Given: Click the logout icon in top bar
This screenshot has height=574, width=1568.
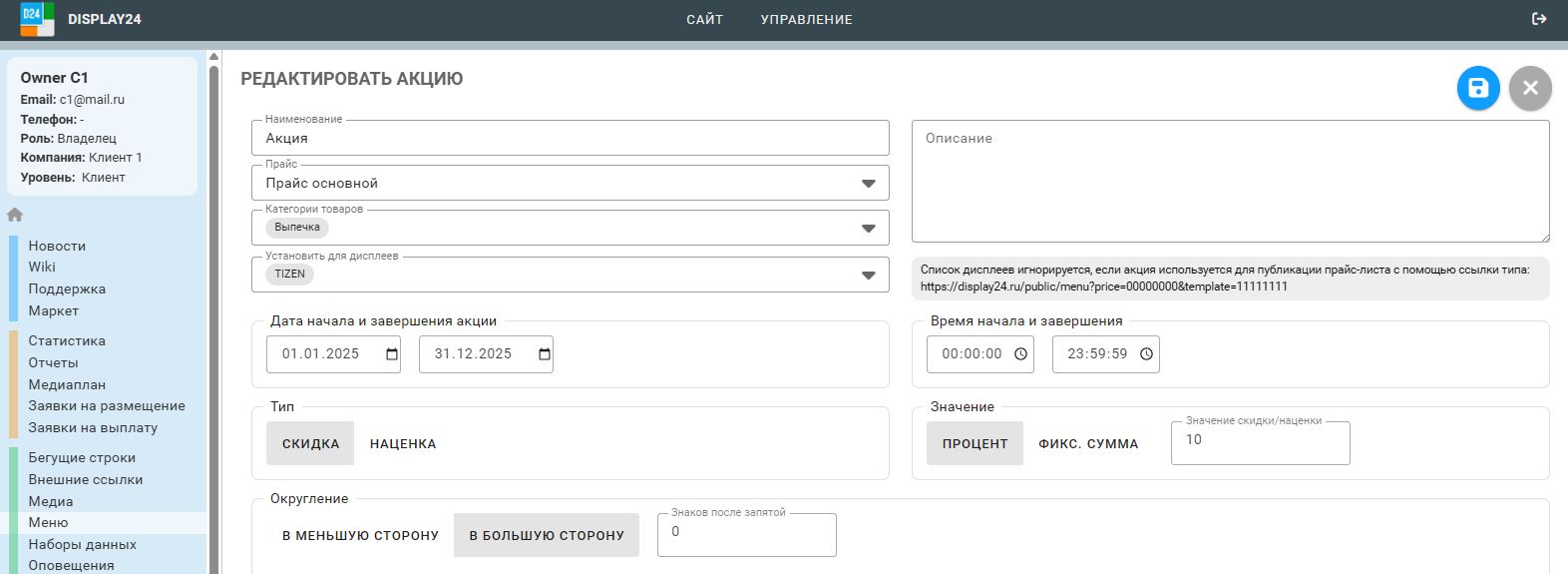Looking at the screenshot, I should tap(1539, 19).
